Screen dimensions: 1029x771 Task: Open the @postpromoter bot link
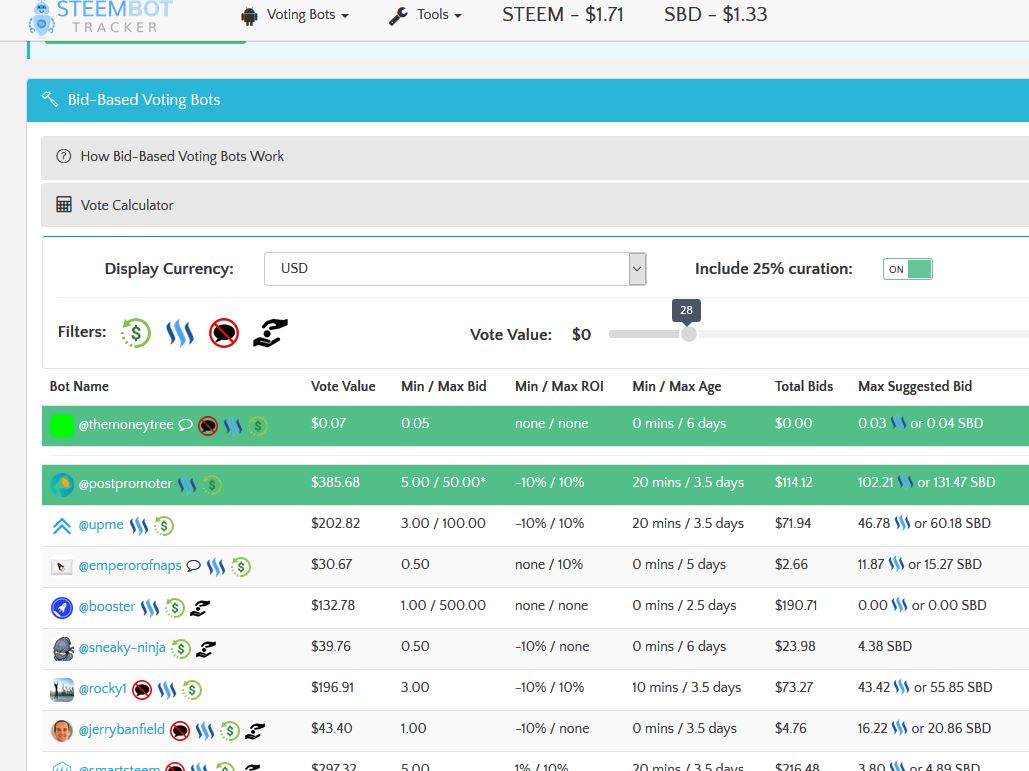pos(125,484)
